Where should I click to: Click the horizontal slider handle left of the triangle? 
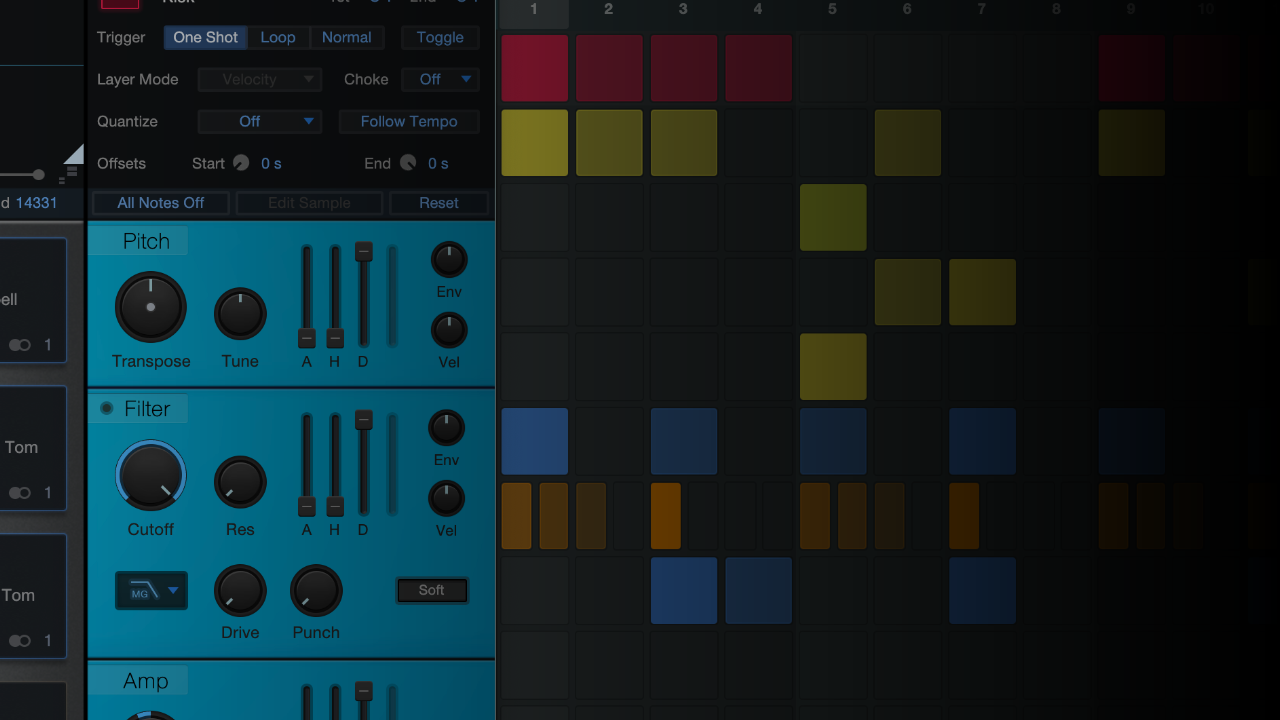[x=38, y=175]
